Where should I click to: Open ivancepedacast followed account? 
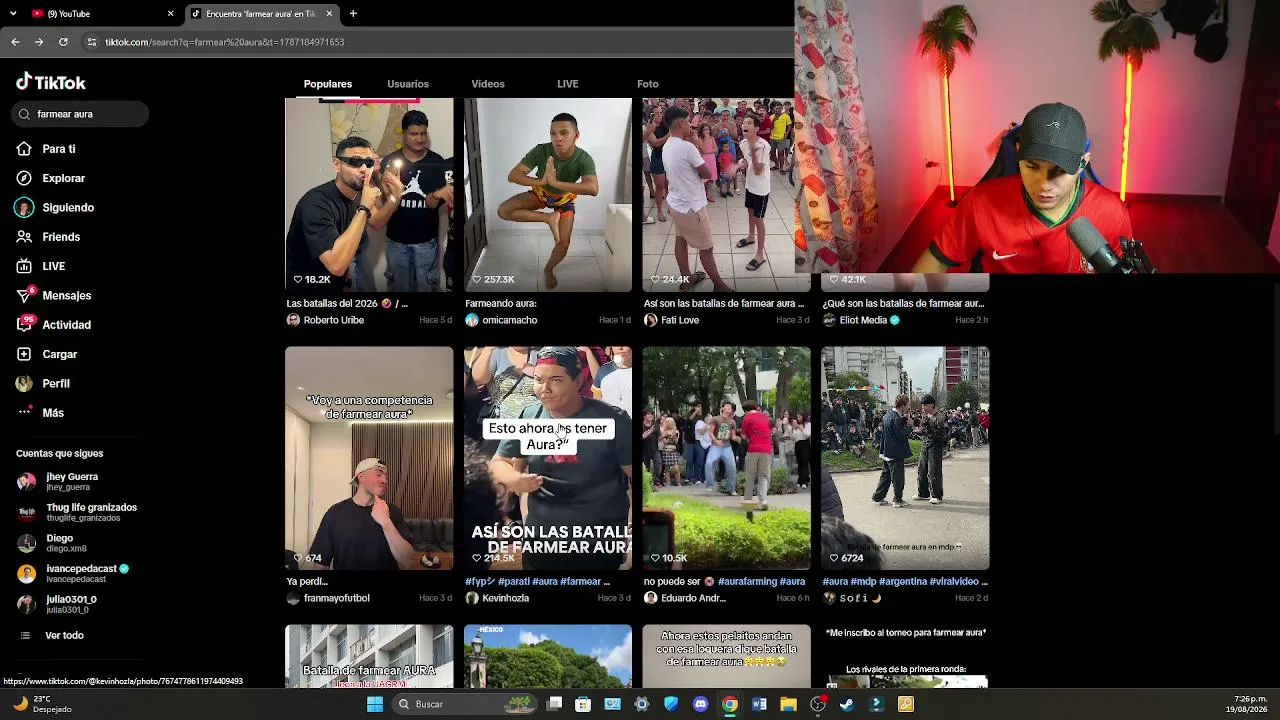73,573
